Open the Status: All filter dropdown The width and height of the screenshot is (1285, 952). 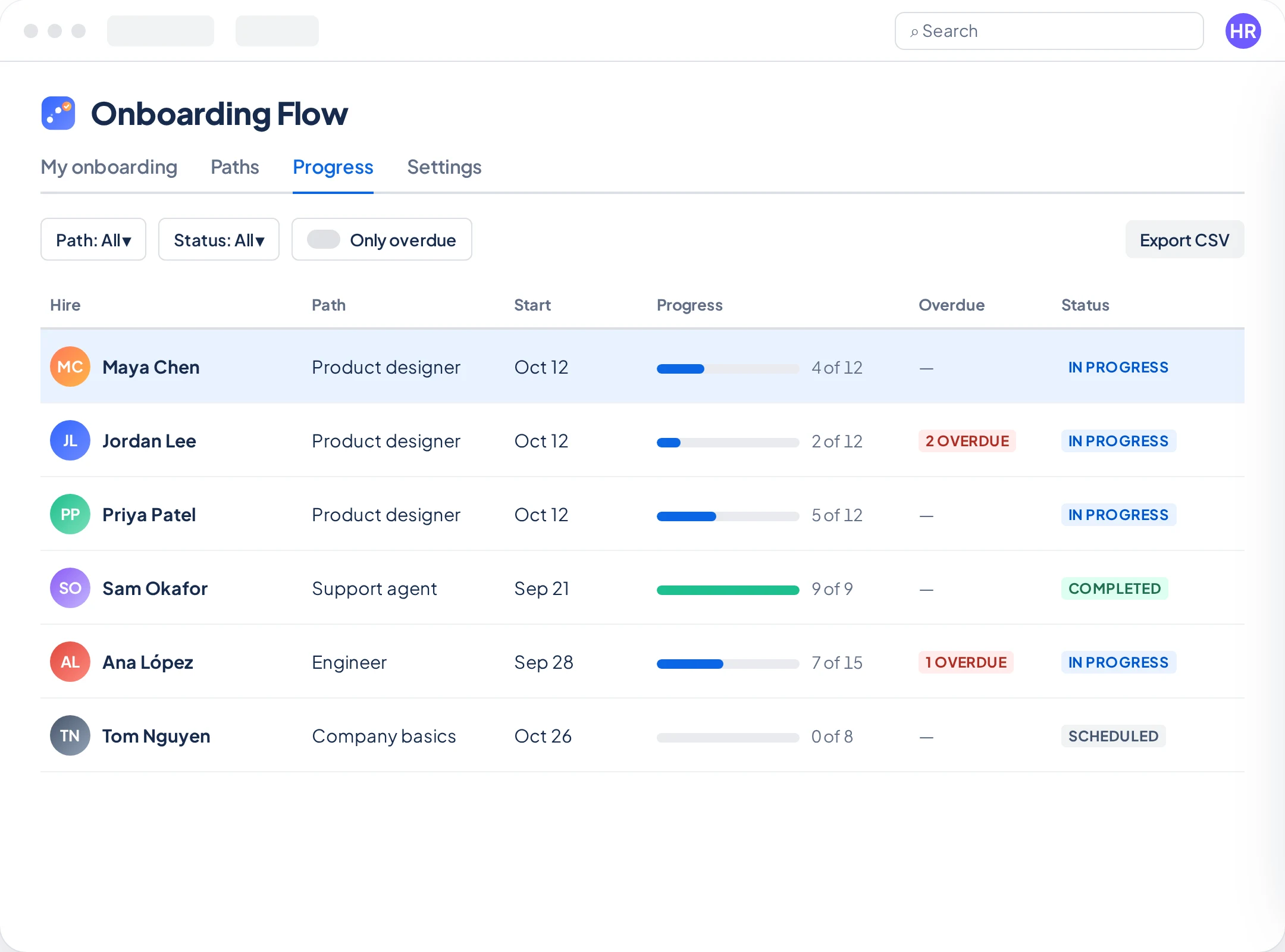(x=219, y=239)
